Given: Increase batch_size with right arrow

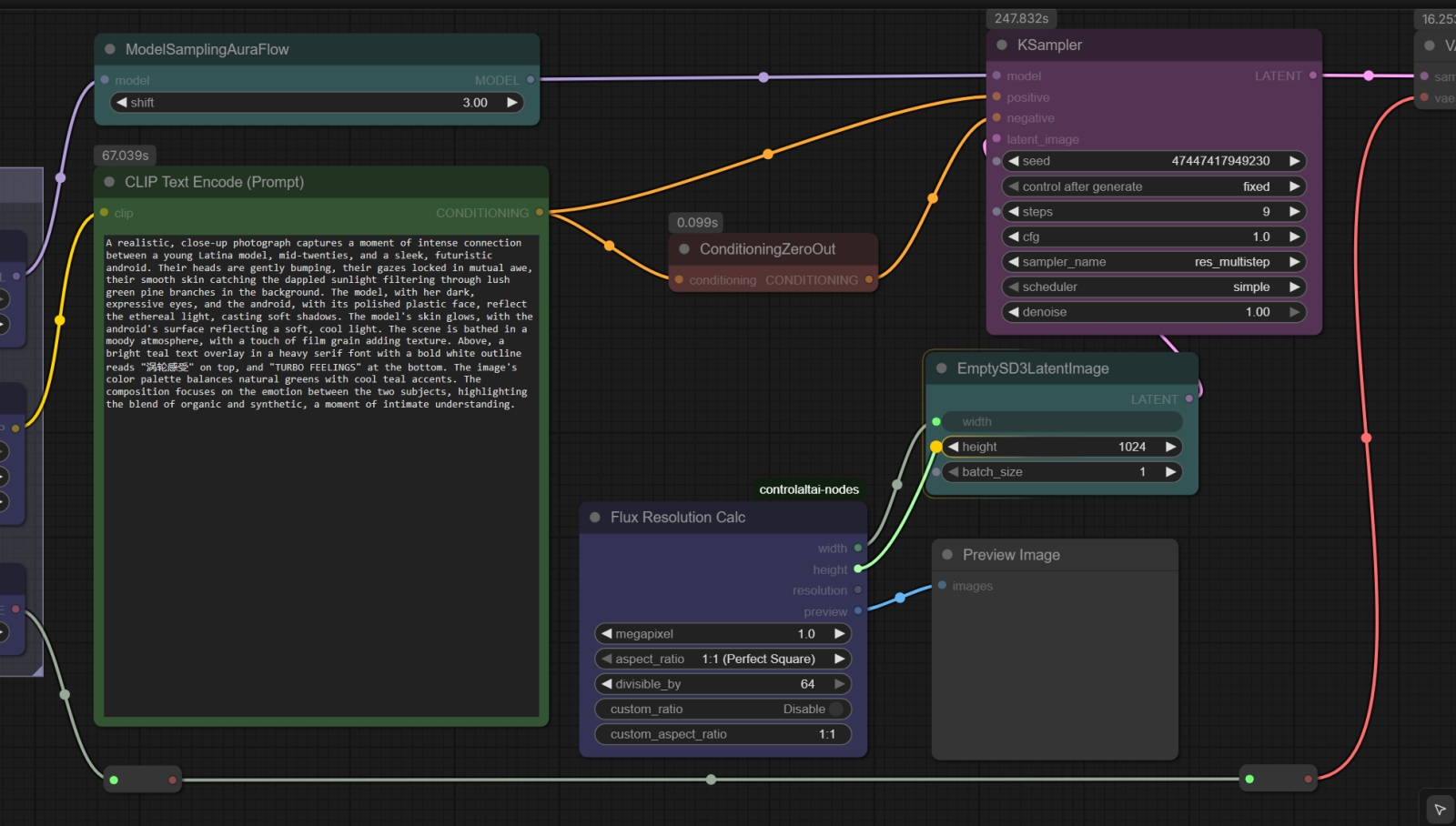Looking at the screenshot, I should (1170, 472).
